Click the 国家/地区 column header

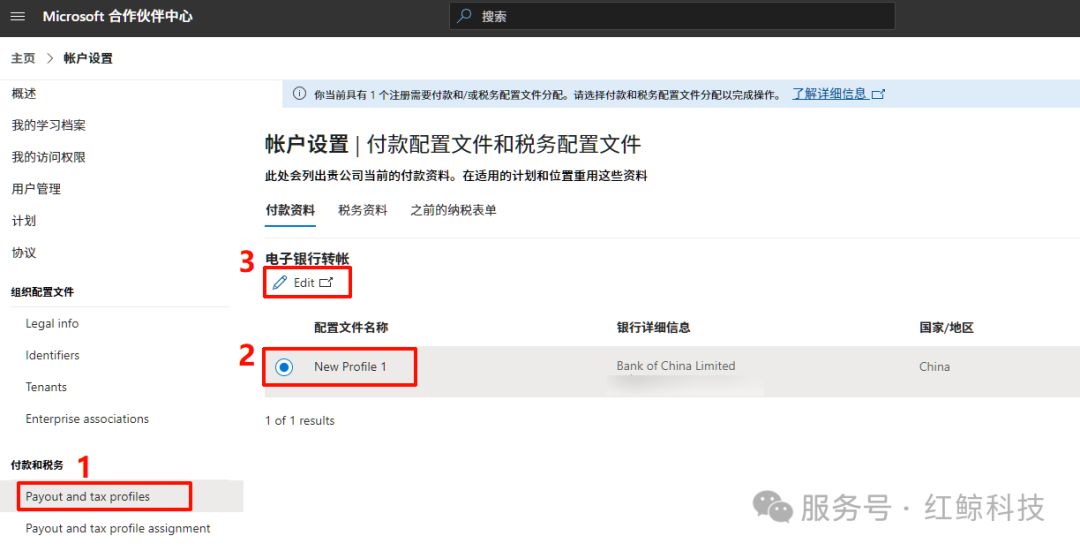(946, 328)
